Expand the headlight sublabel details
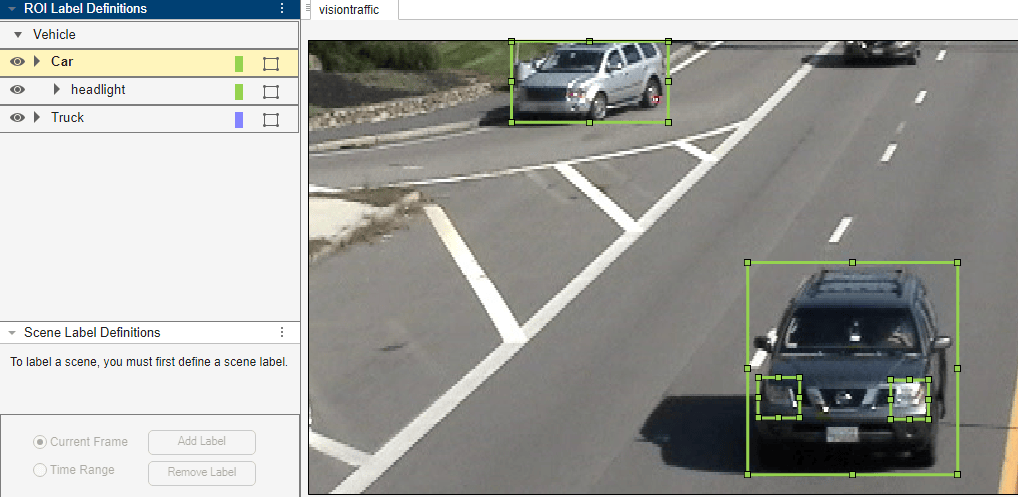 click(x=56, y=90)
